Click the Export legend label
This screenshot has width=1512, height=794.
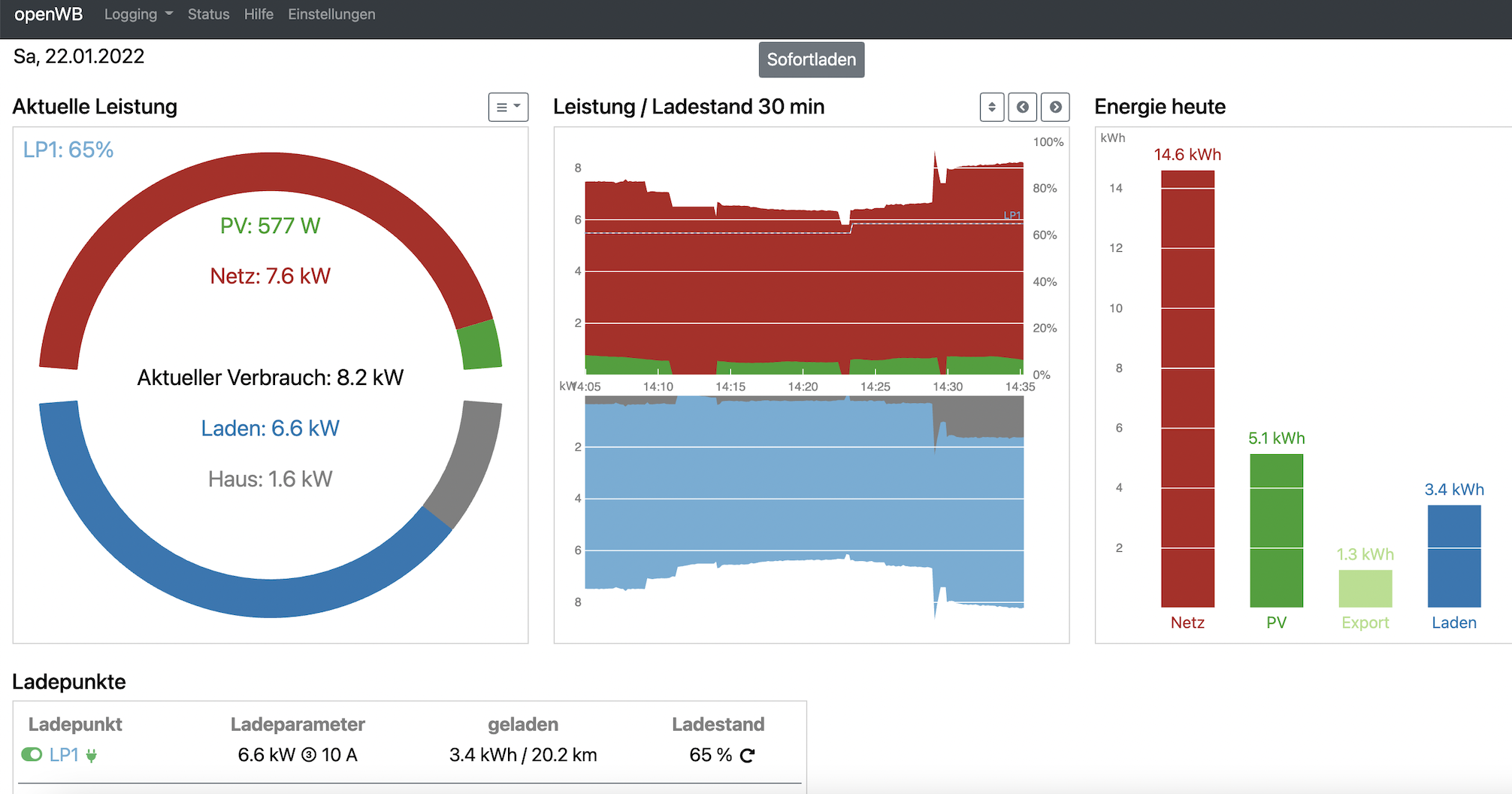[1365, 623]
